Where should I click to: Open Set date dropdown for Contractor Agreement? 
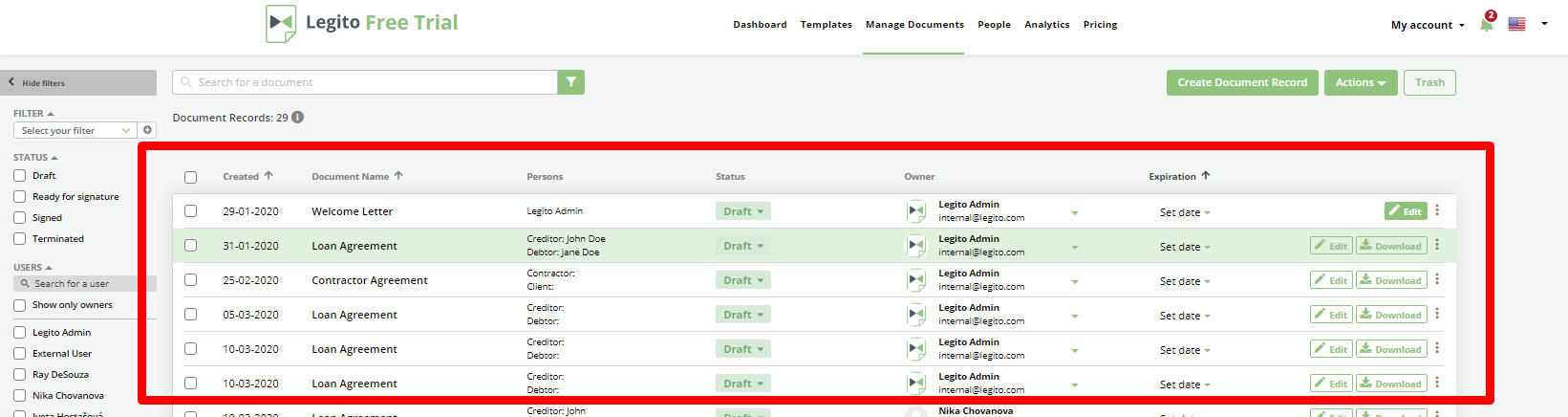[1185, 281]
